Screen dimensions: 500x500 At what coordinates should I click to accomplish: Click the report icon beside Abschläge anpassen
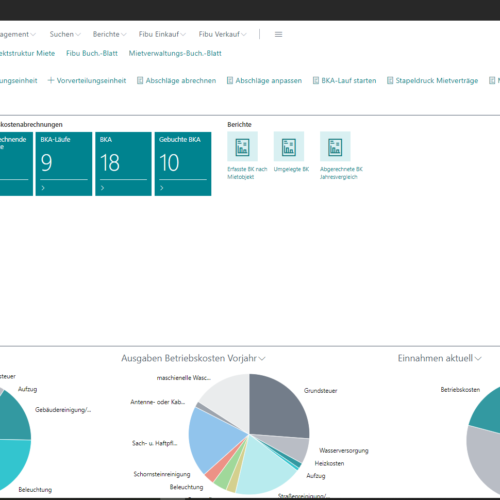(230, 80)
